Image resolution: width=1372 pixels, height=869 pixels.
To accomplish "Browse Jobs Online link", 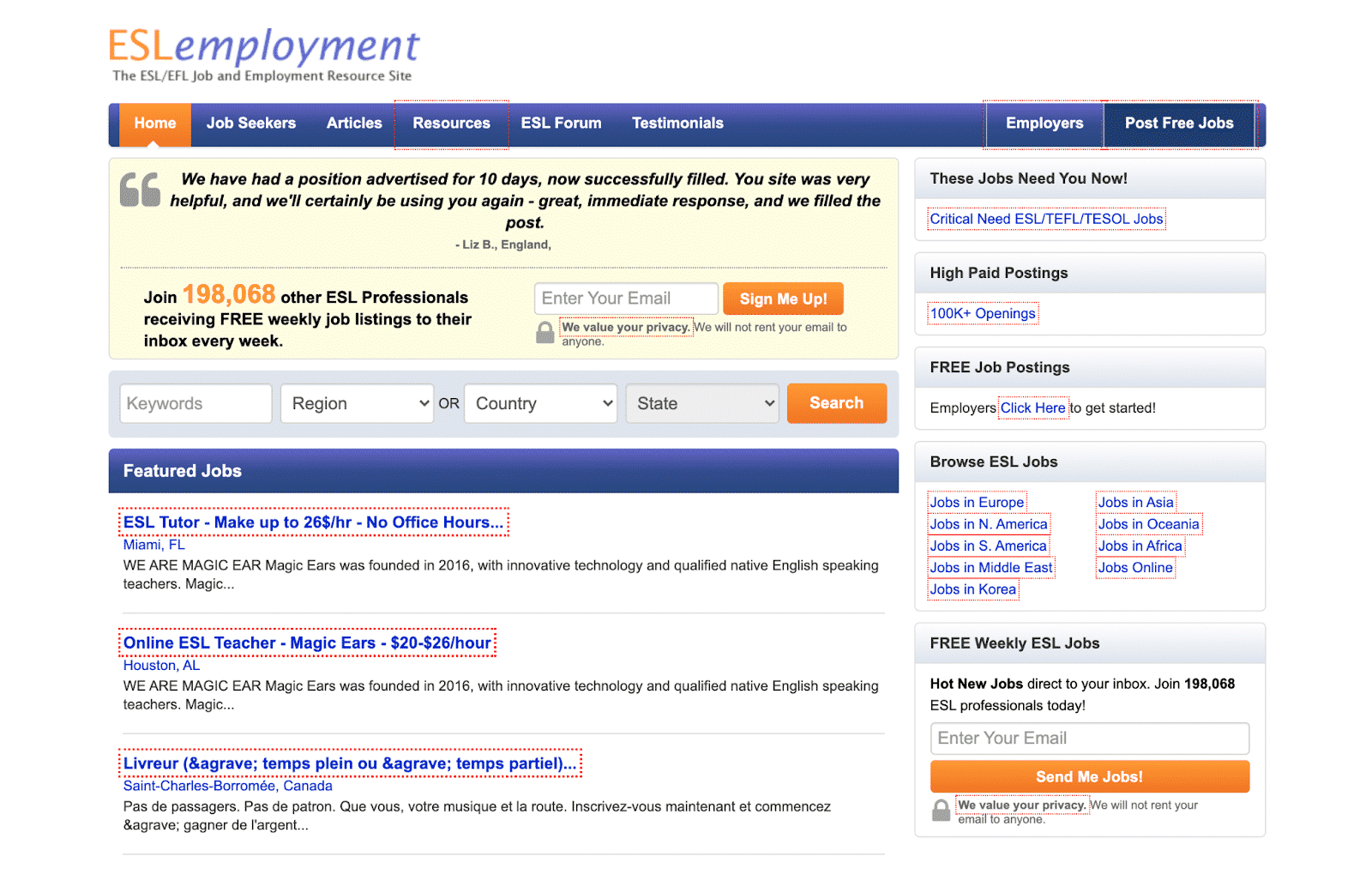I will 1135,568.
